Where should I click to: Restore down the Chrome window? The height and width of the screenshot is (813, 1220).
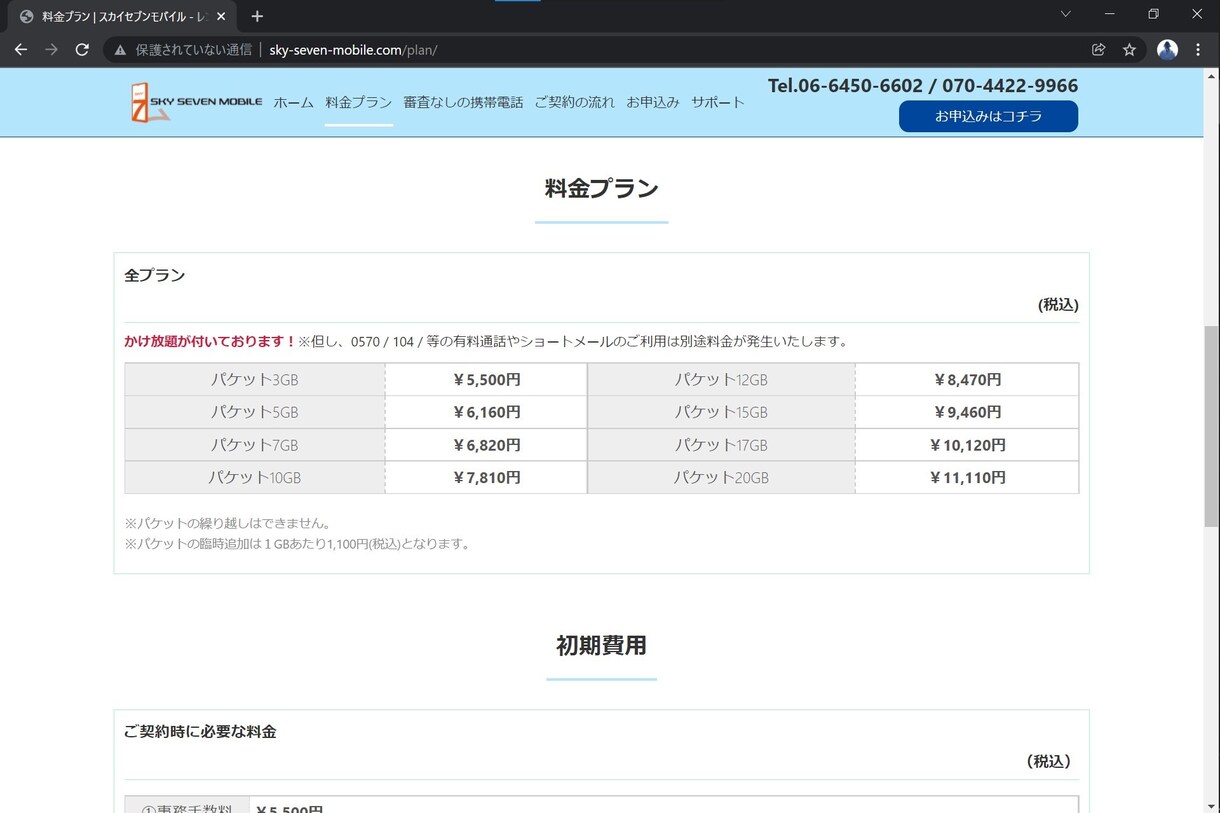pos(1153,14)
